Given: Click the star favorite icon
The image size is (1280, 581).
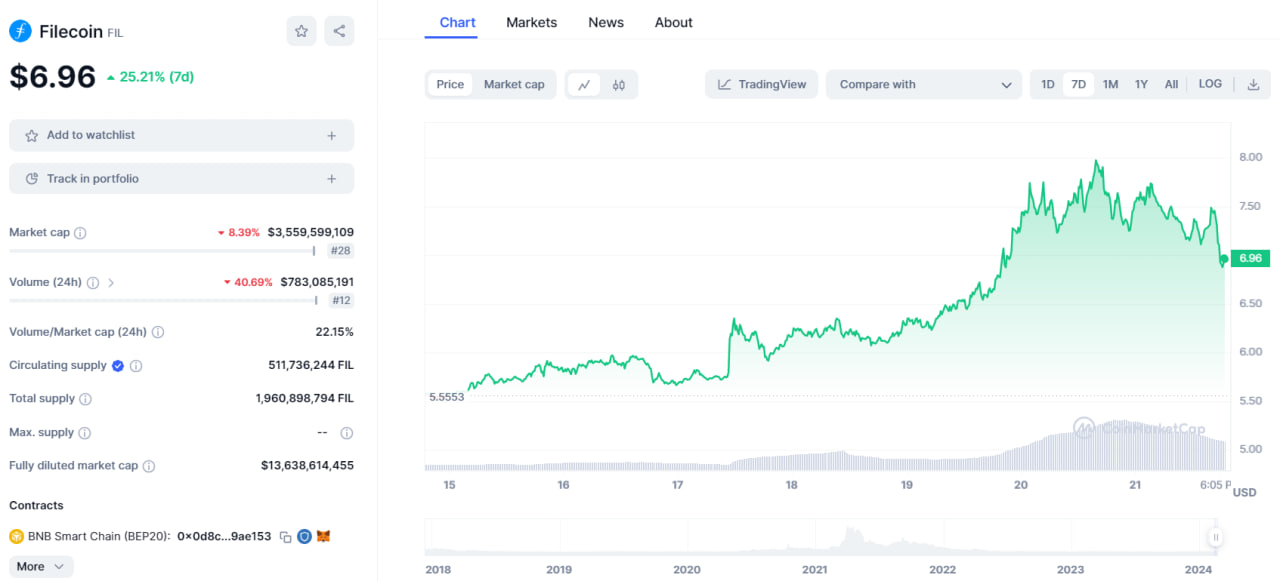Looking at the screenshot, I should (301, 31).
